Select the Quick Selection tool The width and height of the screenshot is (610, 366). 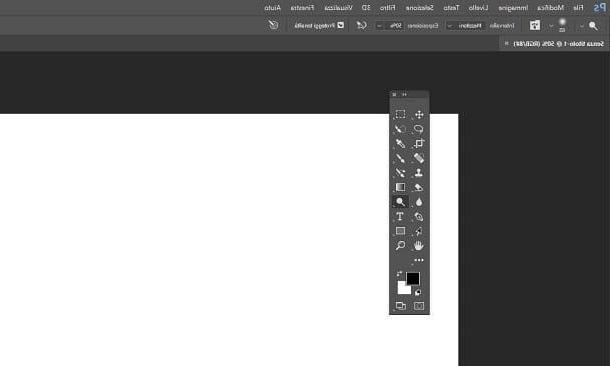pyautogui.click(x=400, y=129)
